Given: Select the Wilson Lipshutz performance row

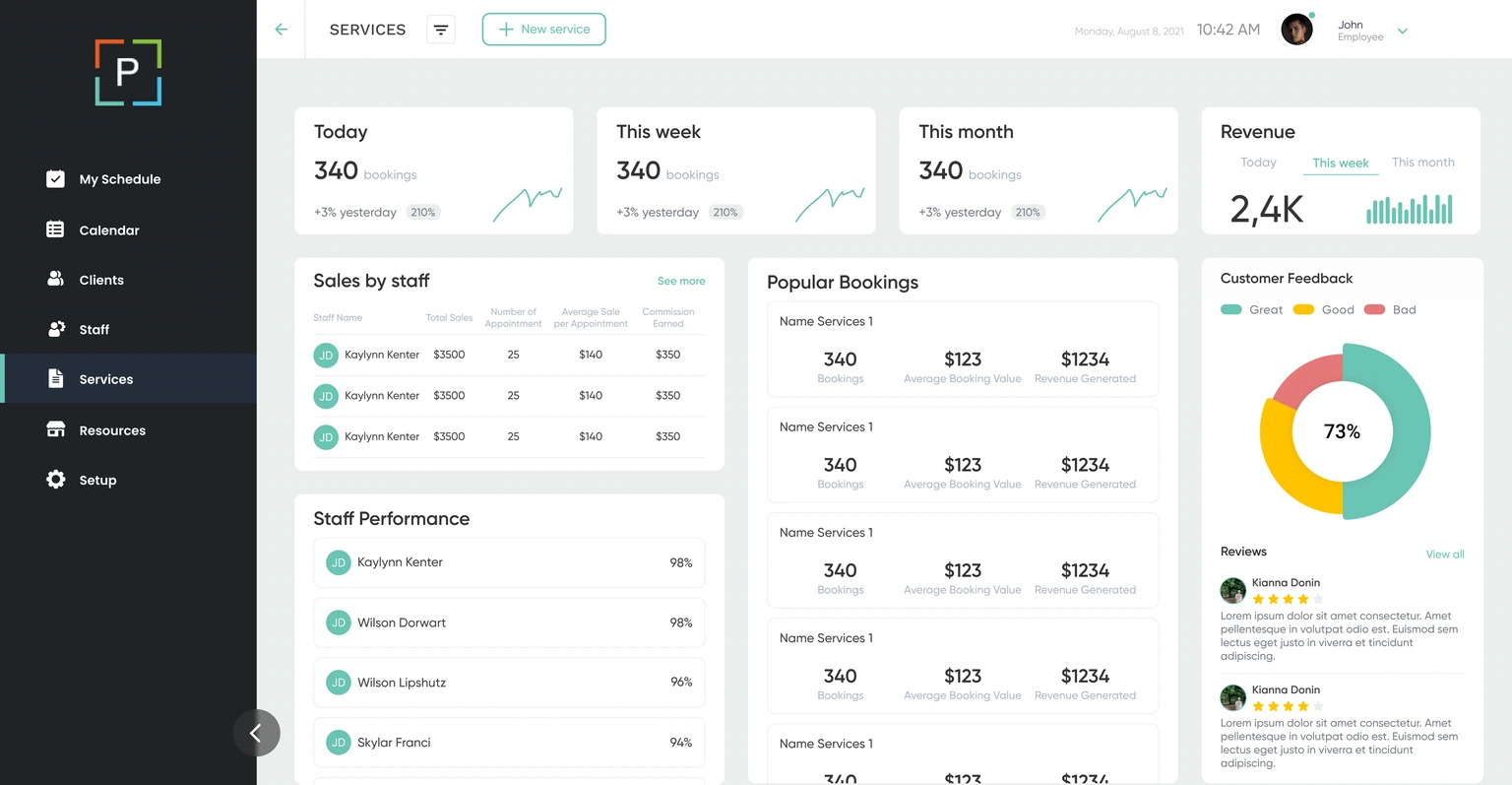Looking at the screenshot, I should 509,683.
